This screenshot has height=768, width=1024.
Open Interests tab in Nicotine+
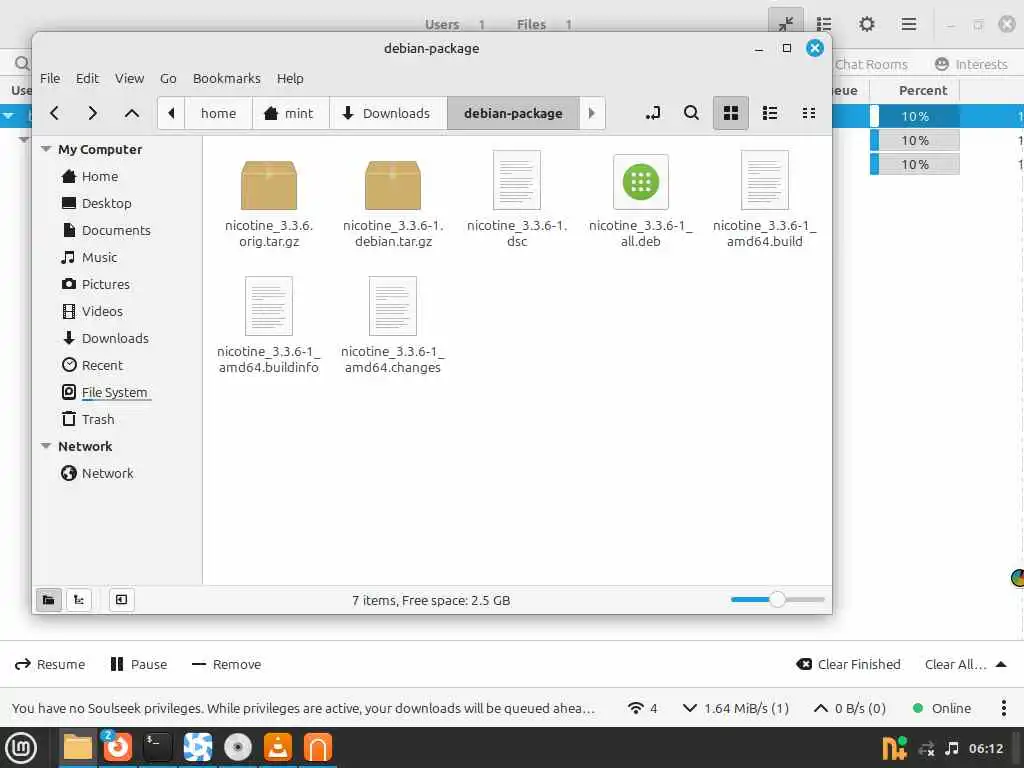point(971,64)
